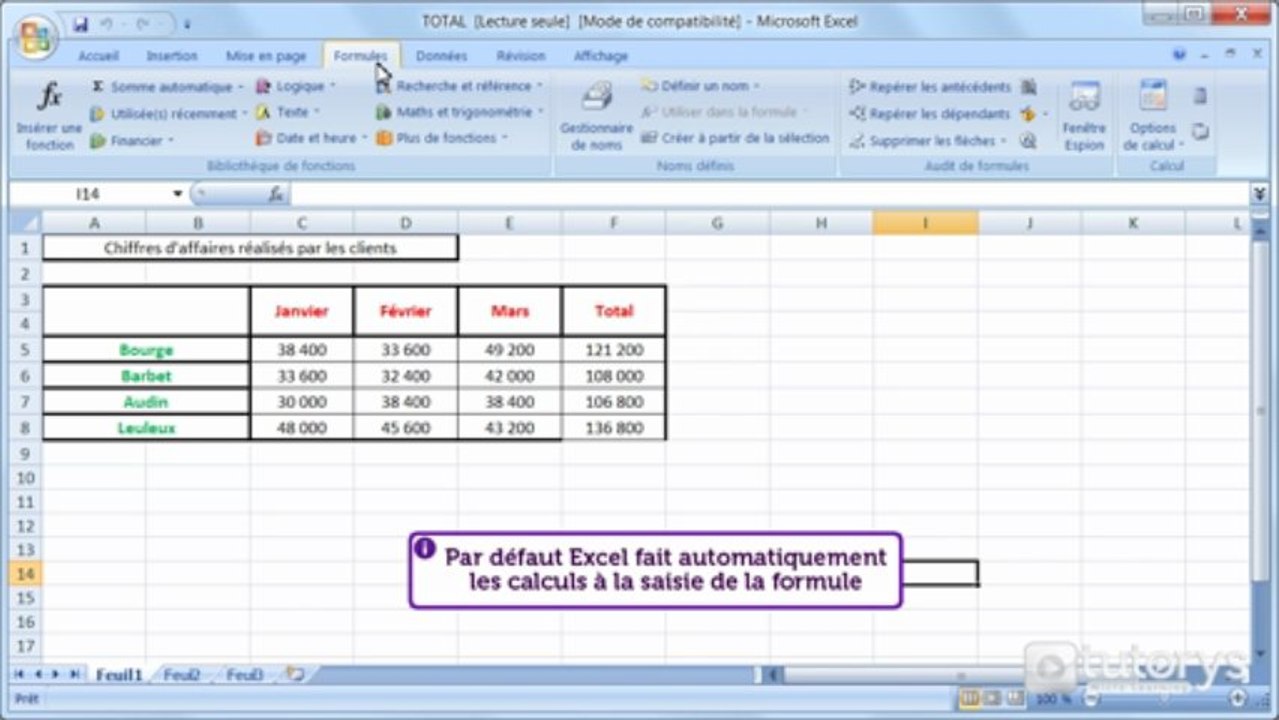Click the Select All corner button
Viewport: 1279px width, 720px height.
coord(25,223)
